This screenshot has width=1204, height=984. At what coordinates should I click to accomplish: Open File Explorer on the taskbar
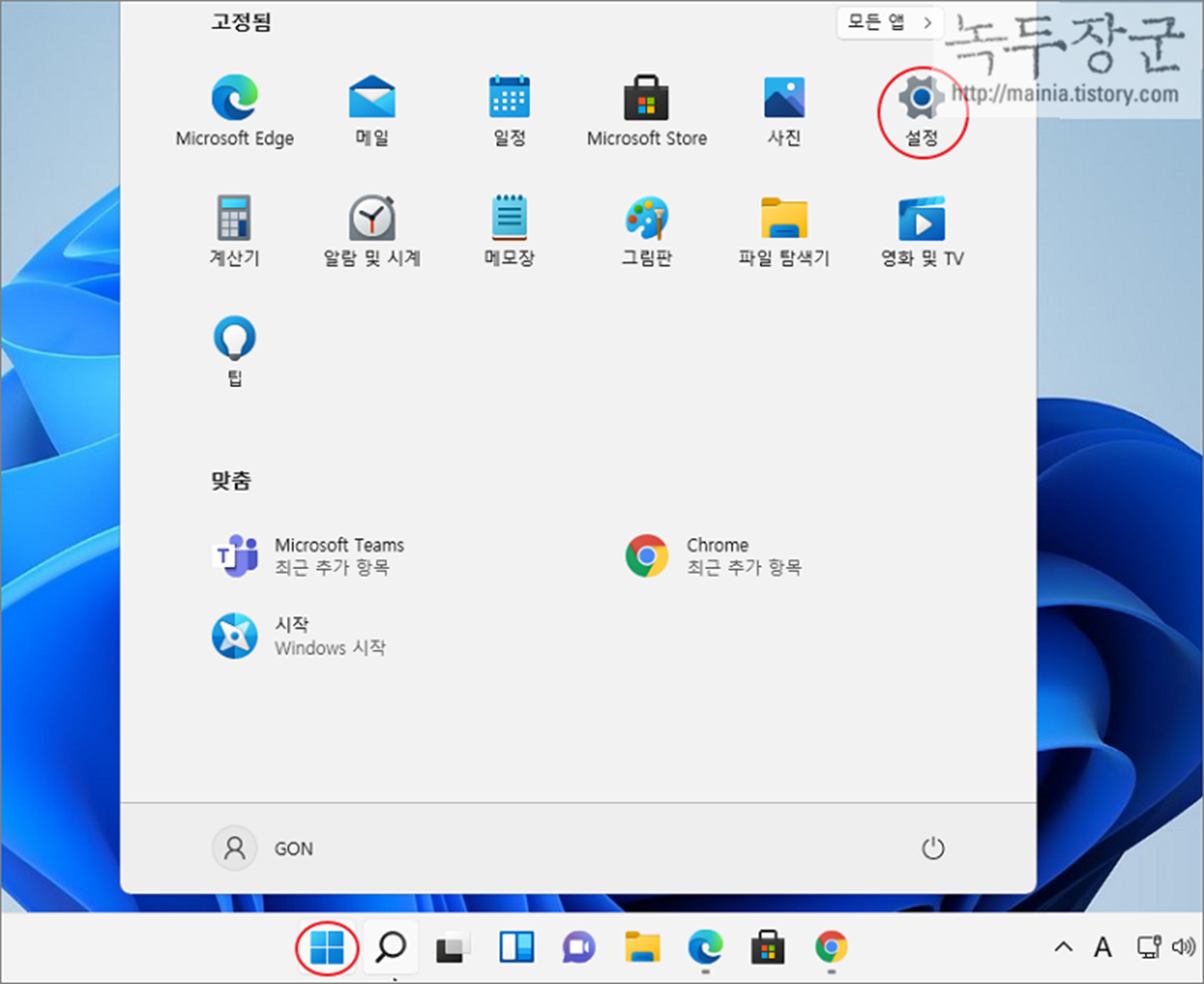tap(641, 947)
